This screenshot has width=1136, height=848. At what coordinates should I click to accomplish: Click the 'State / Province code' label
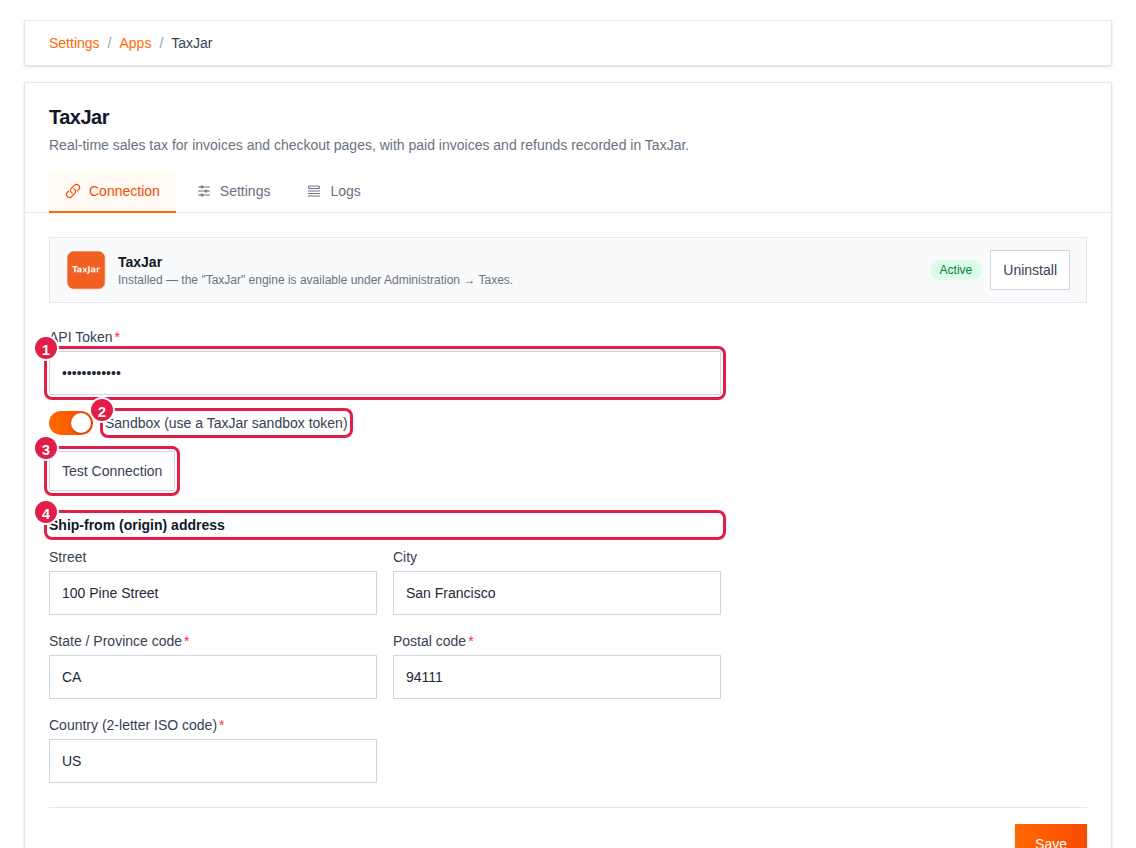pos(115,641)
